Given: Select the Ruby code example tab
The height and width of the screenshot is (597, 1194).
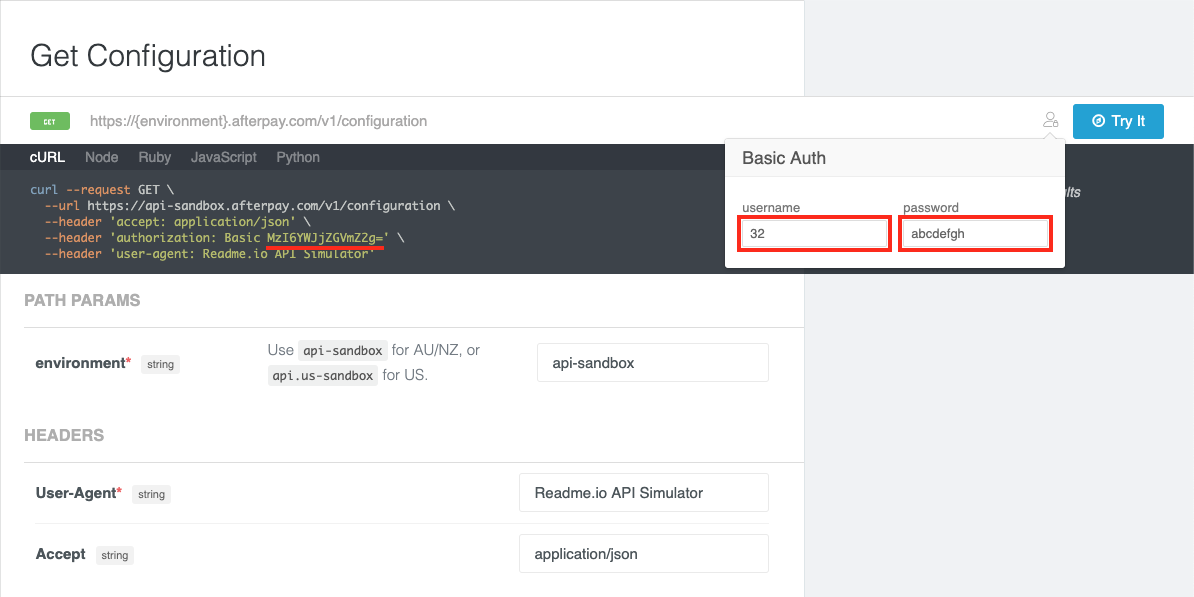Looking at the screenshot, I should (154, 157).
